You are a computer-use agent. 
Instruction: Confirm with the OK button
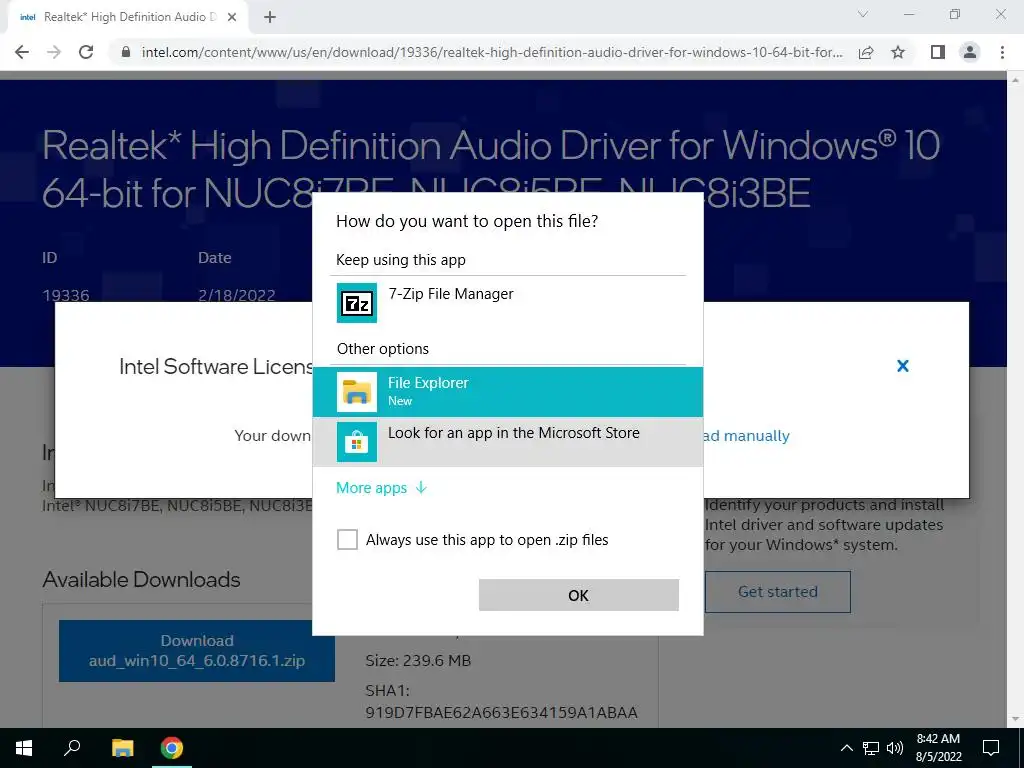[579, 595]
